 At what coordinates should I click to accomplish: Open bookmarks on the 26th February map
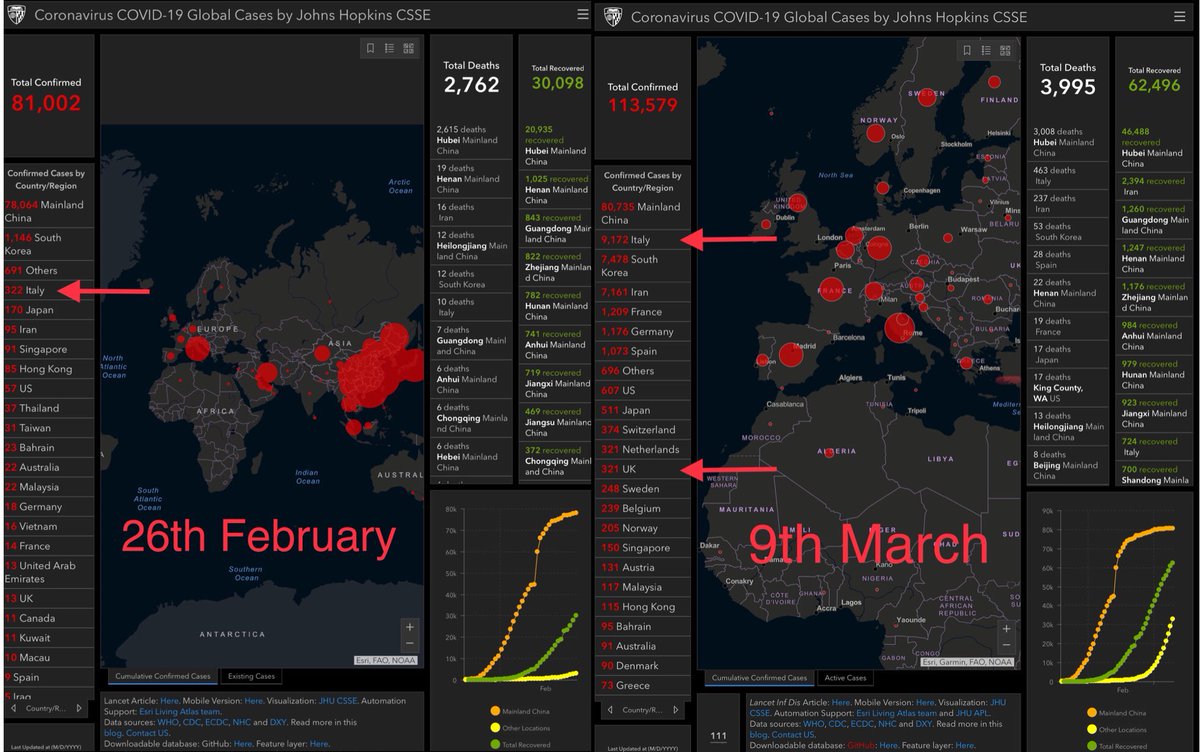(x=370, y=48)
